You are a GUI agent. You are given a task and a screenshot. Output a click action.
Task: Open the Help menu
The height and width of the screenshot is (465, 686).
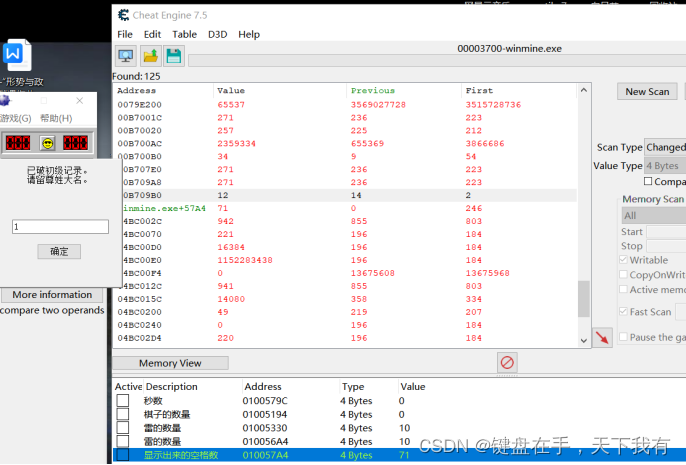pyautogui.click(x=249, y=34)
